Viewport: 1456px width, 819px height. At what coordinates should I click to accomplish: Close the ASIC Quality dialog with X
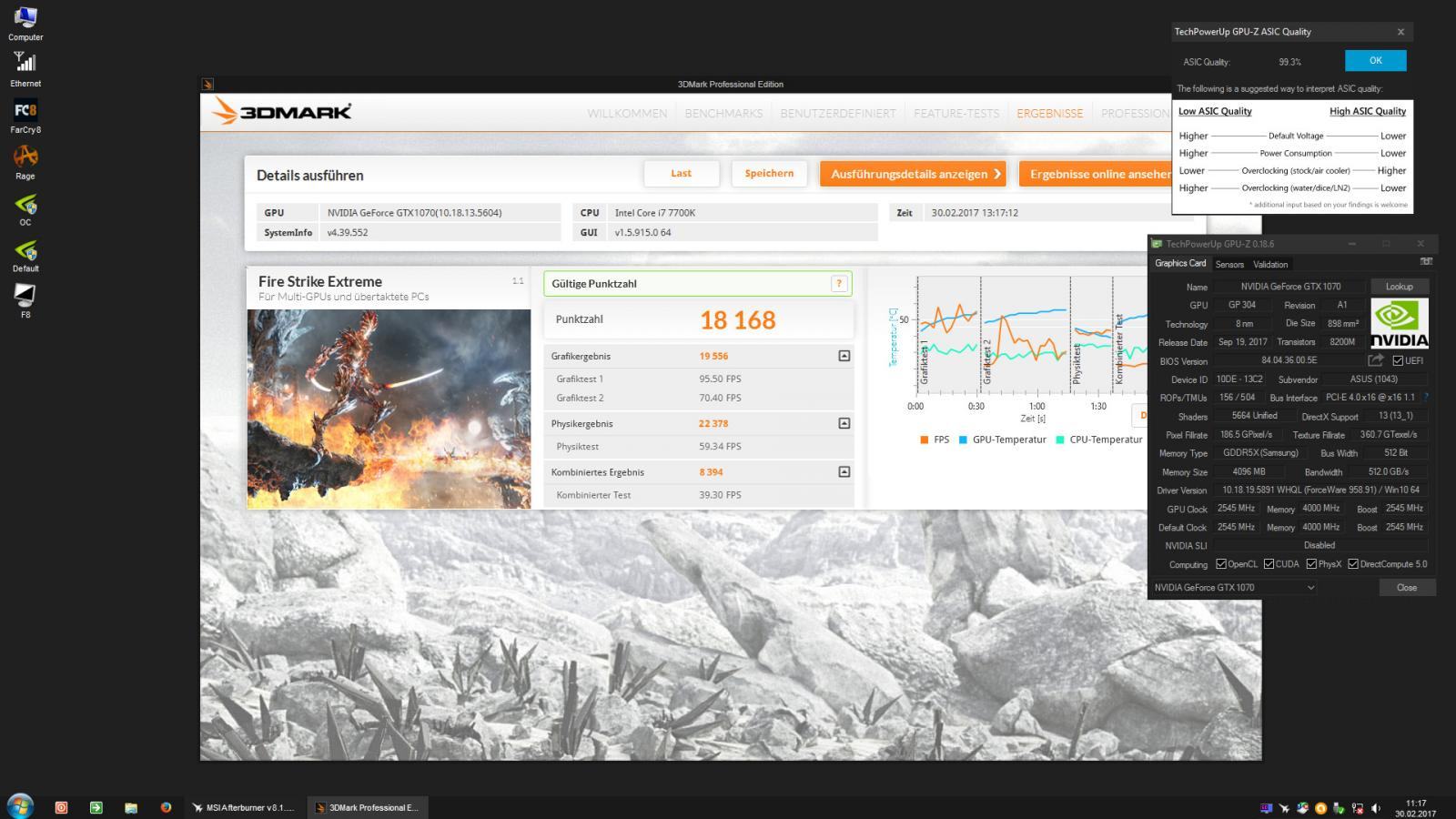pyautogui.click(x=1400, y=32)
